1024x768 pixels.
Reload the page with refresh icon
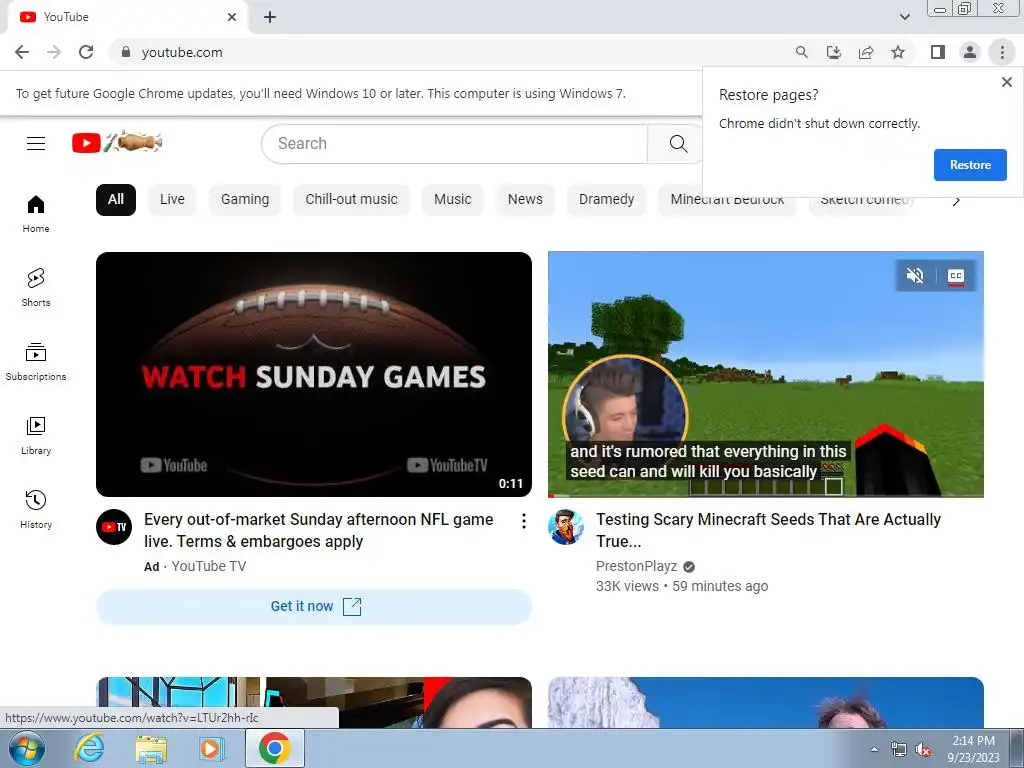pos(86,52)
